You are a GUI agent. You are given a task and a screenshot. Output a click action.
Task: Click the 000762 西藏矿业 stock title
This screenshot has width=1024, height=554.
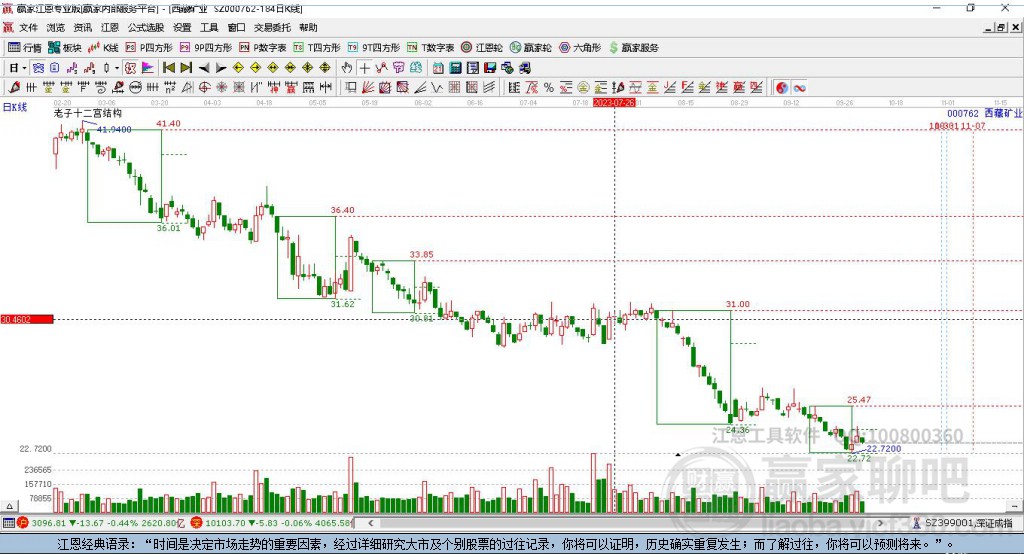[x=985, y=114]
